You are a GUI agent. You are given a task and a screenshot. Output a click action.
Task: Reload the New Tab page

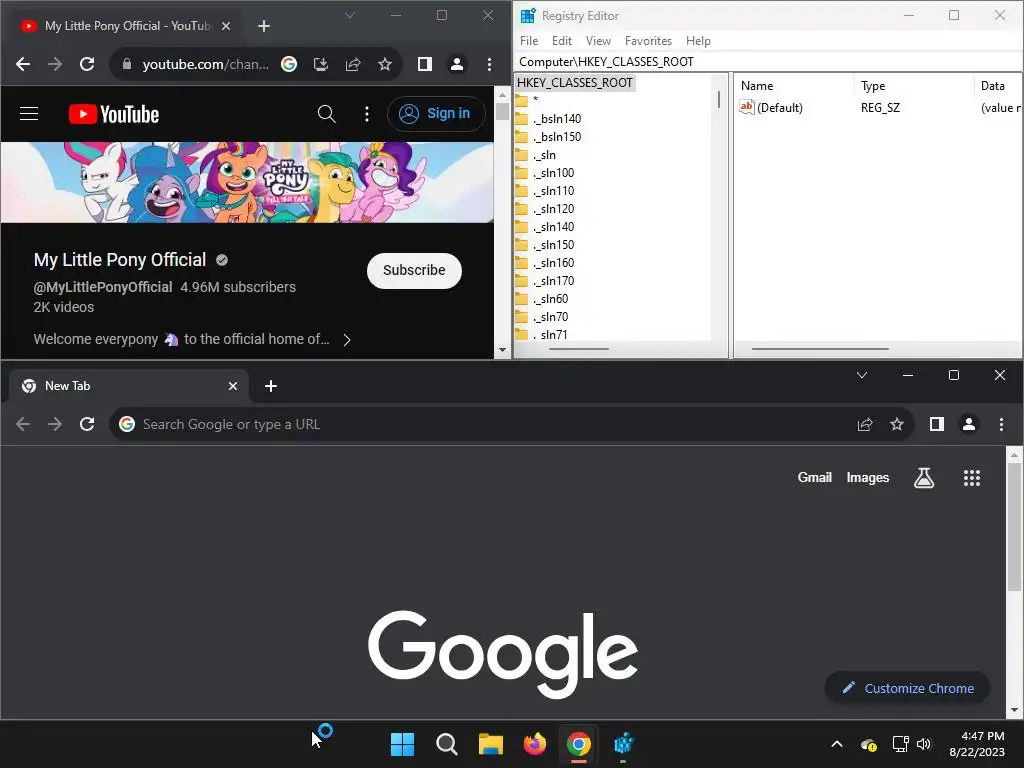[87, 424]
